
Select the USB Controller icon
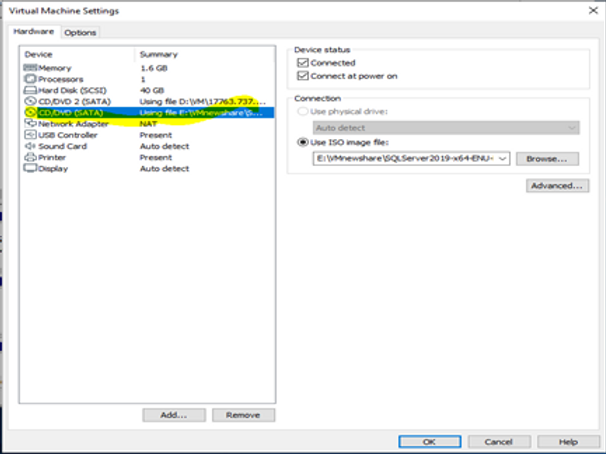point(30,135)
